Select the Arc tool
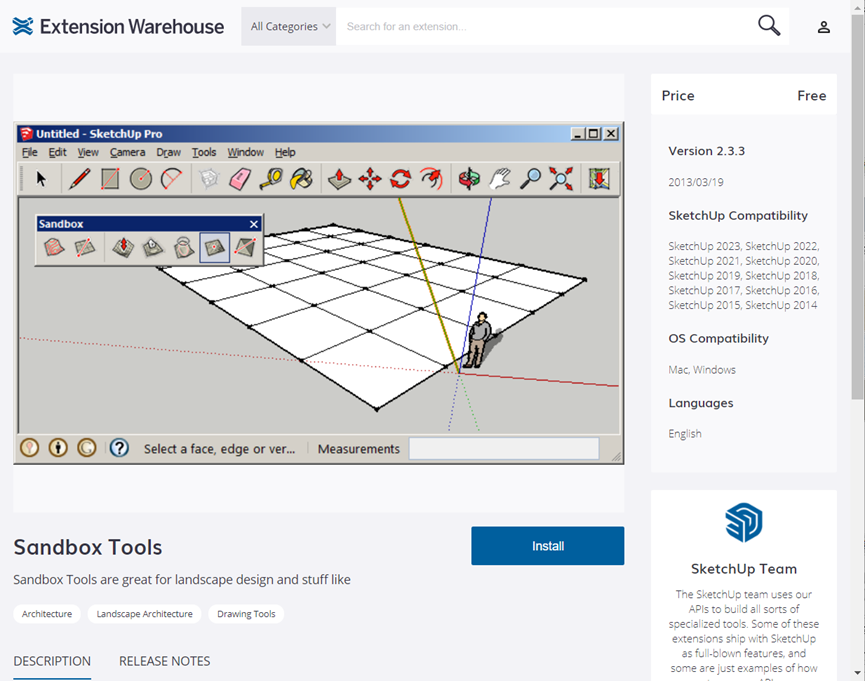This screenshot has height=681, width=865. [172, 179]
